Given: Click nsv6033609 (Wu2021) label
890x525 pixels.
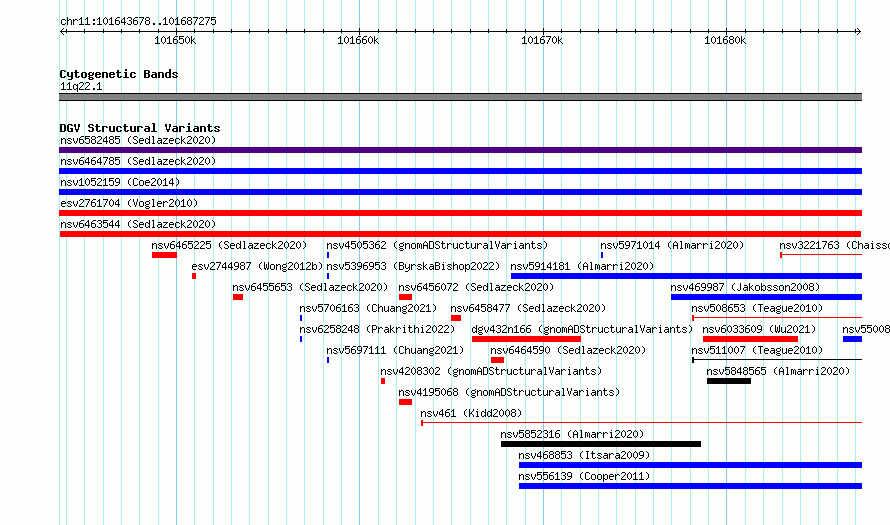Looking at the screenshot, I should click(759, 329).
